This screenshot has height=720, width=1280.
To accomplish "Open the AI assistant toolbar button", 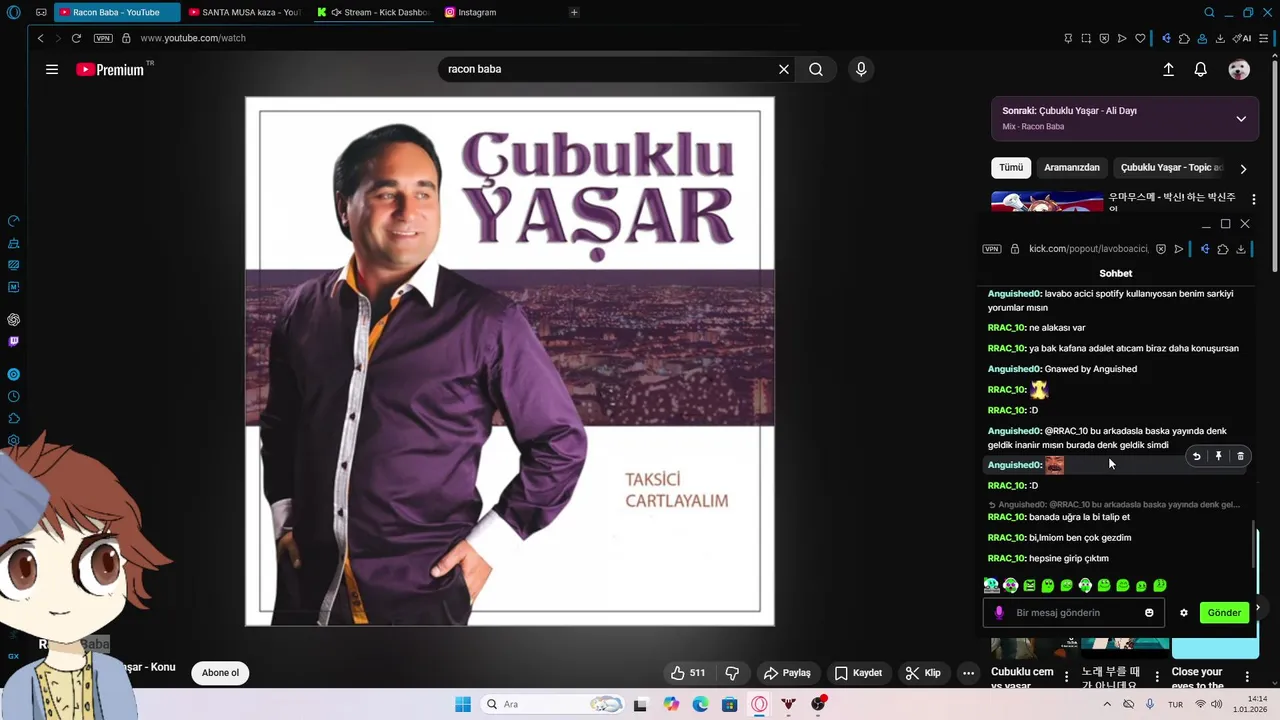I will 1243,38.
